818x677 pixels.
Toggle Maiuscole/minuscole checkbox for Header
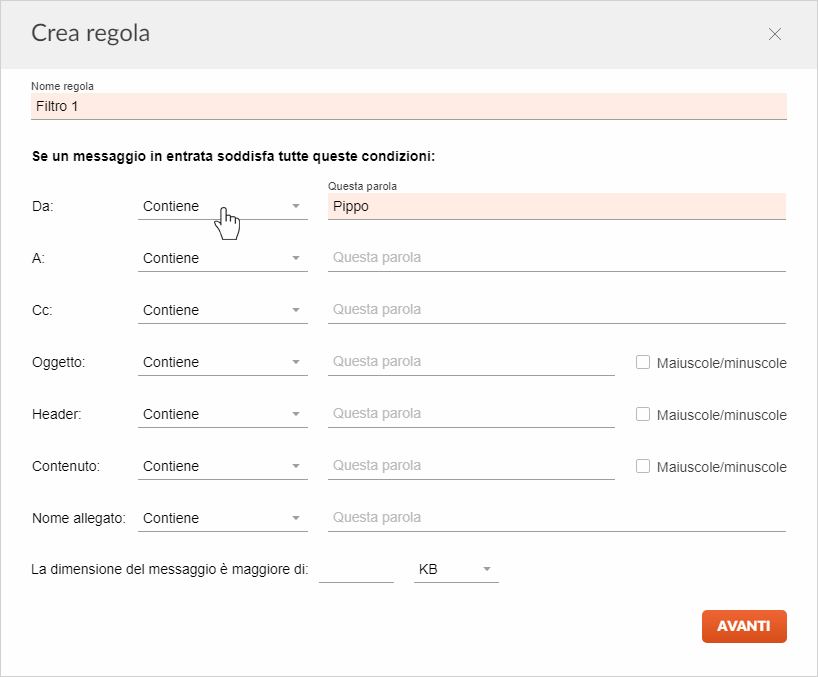click(x=643, y=414)
